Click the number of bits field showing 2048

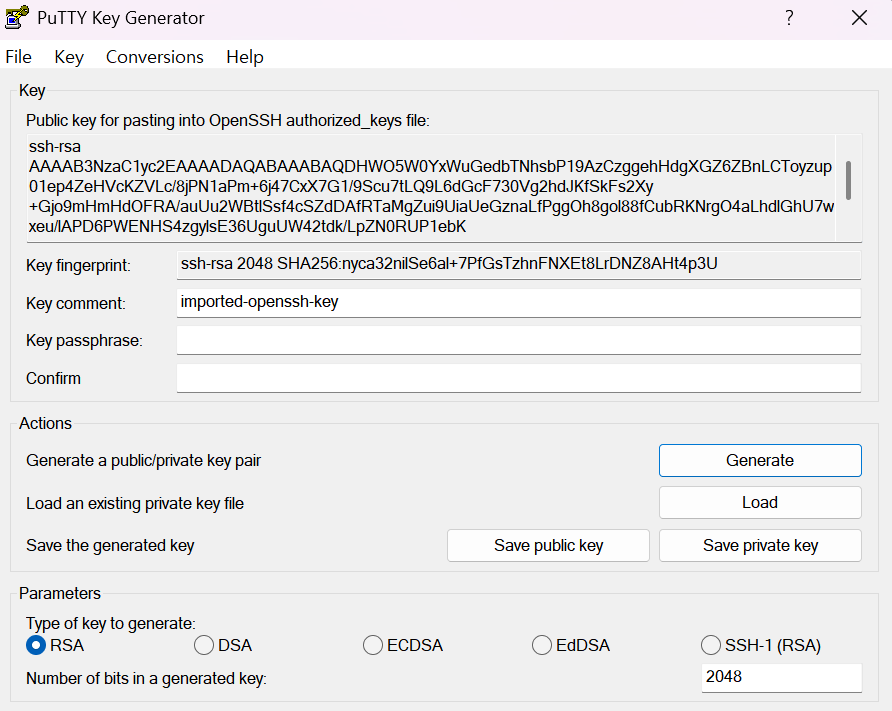click(782, 677)
